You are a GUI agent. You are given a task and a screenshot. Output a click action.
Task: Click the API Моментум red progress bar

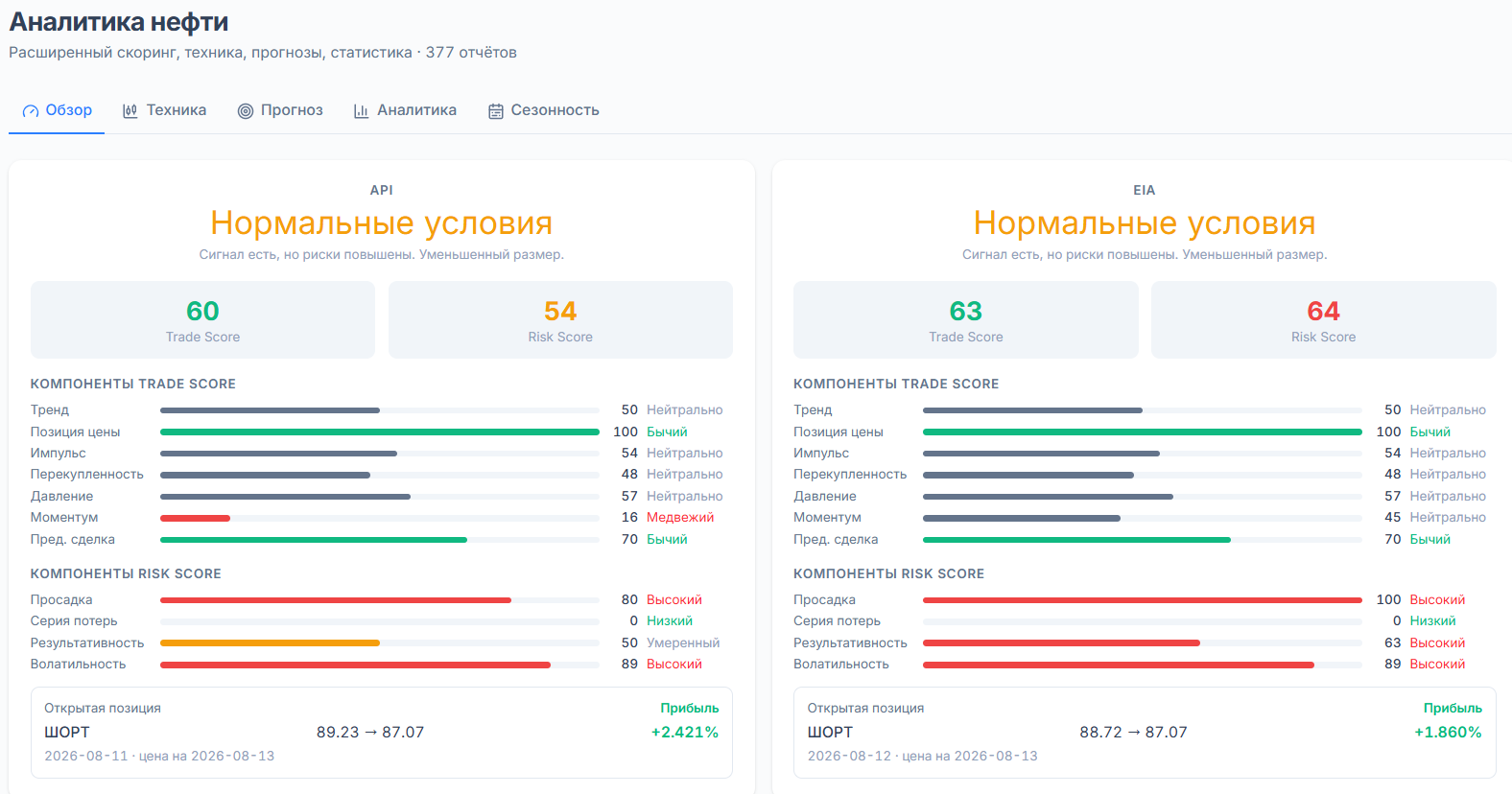[196, 518]
